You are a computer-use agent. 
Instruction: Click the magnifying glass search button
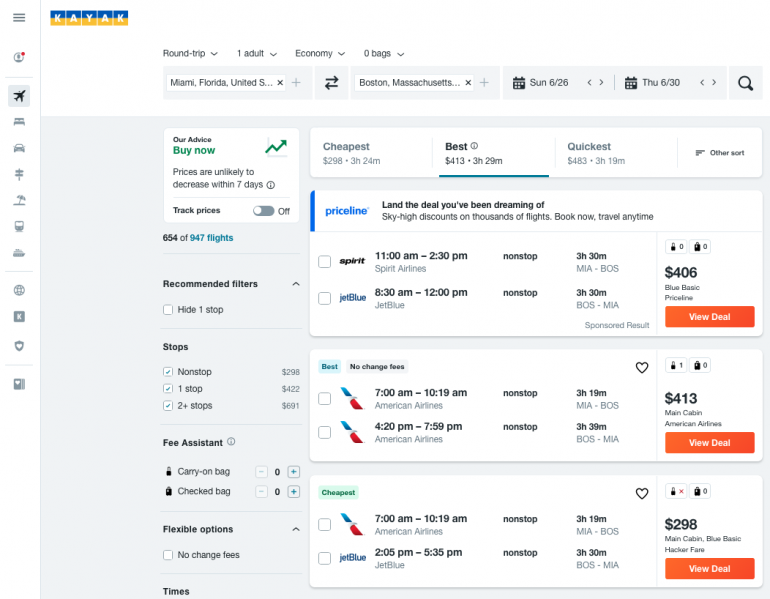(745, 83)
